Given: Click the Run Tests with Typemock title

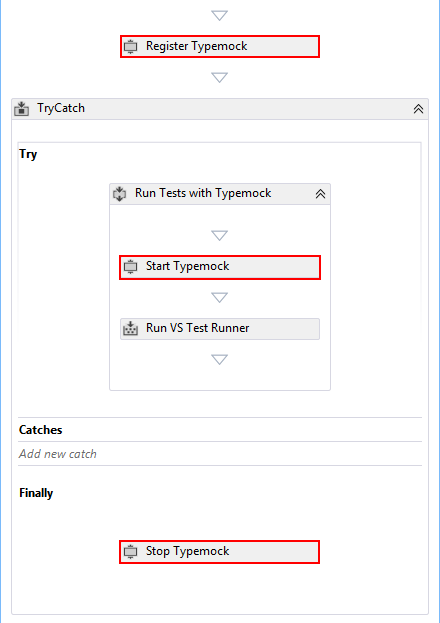Looking at the screenshot, I should [203, 193].
